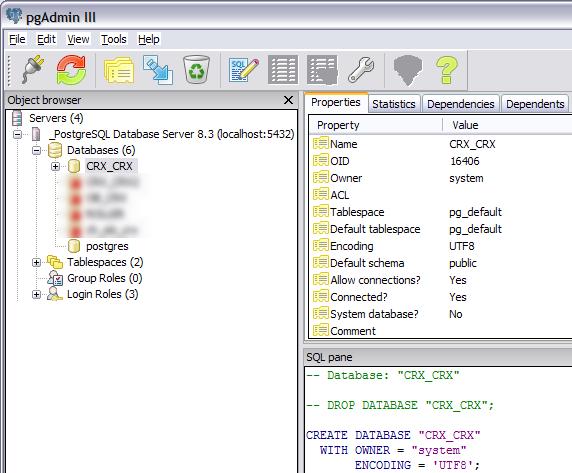Click the pgAdmin elephant title bar icon
This screenshot has height=473, width=572.
tap(14, 16)
